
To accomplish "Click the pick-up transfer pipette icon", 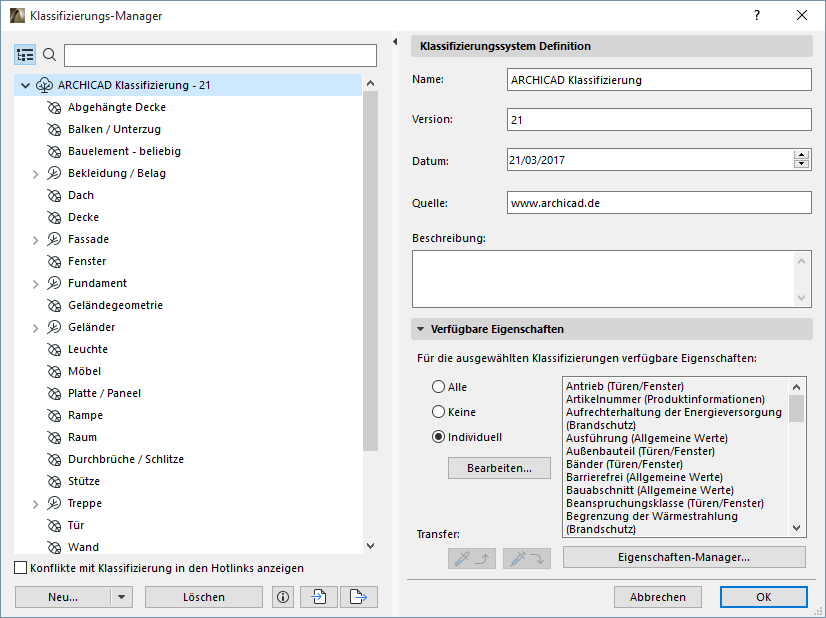I will (471, 558).
